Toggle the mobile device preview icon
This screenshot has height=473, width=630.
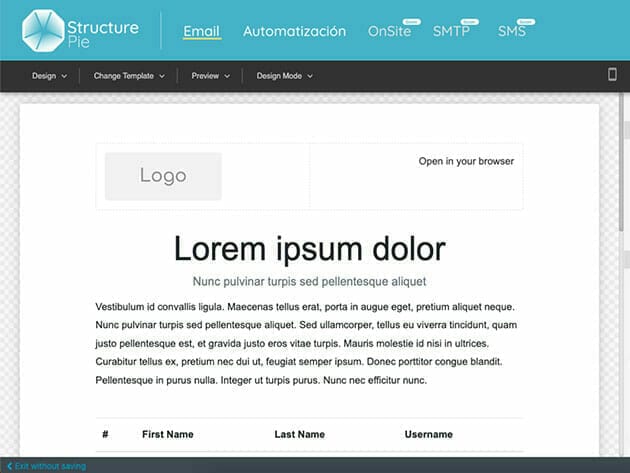click(612, 75)
